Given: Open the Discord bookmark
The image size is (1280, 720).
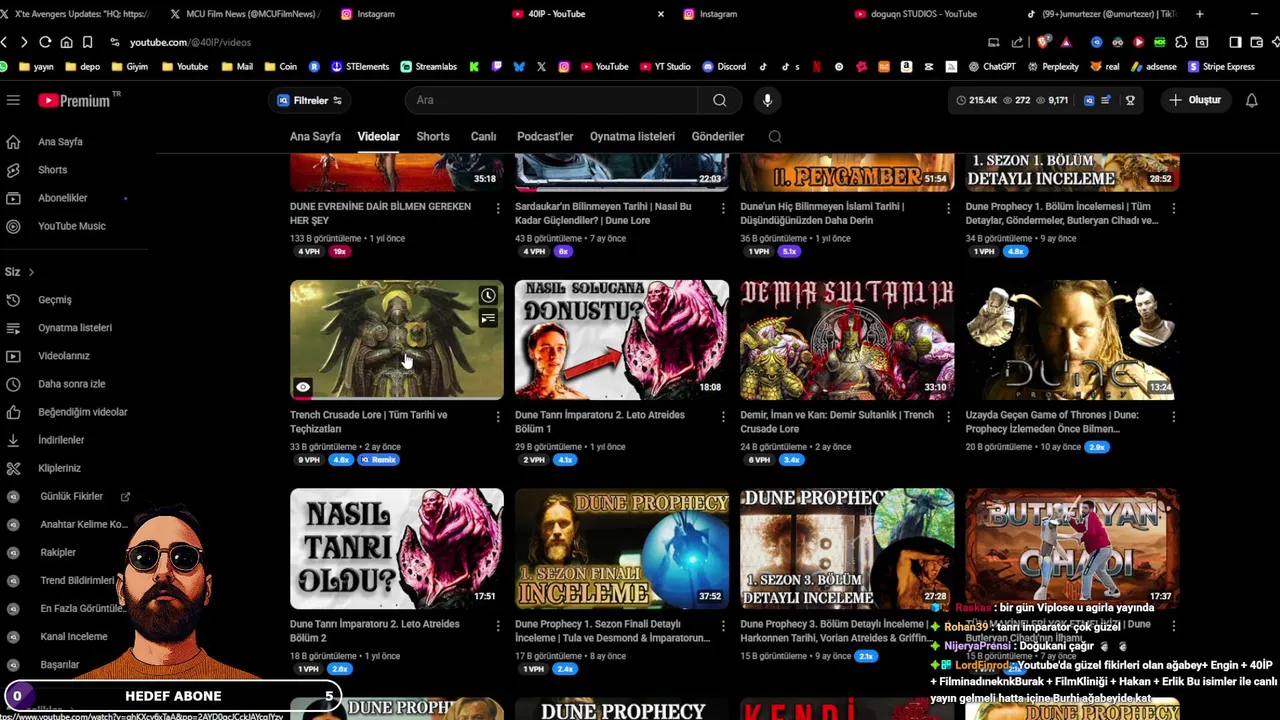Looking at the screenshot, I should tap(724, 67).
